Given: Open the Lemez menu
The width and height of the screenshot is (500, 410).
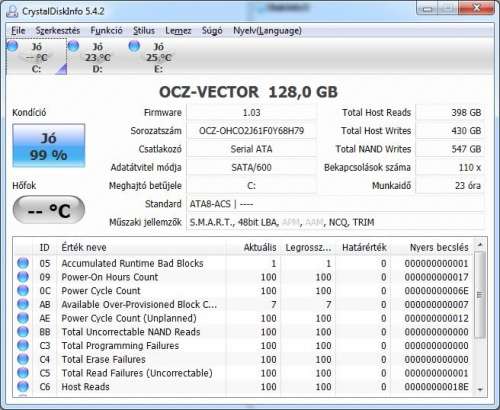Looking at the screenshot, I should [x=178, y=31].
